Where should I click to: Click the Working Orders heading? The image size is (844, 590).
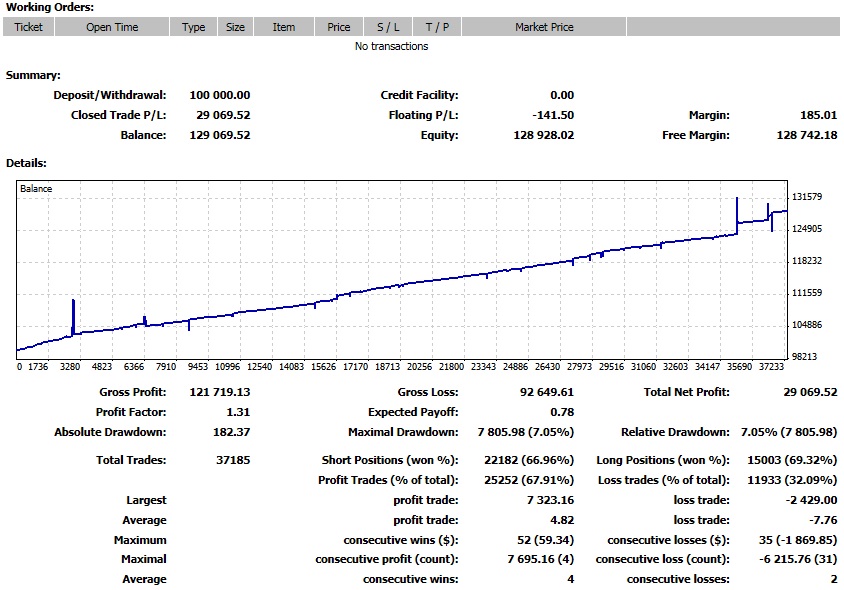click(x=50, y=7)
